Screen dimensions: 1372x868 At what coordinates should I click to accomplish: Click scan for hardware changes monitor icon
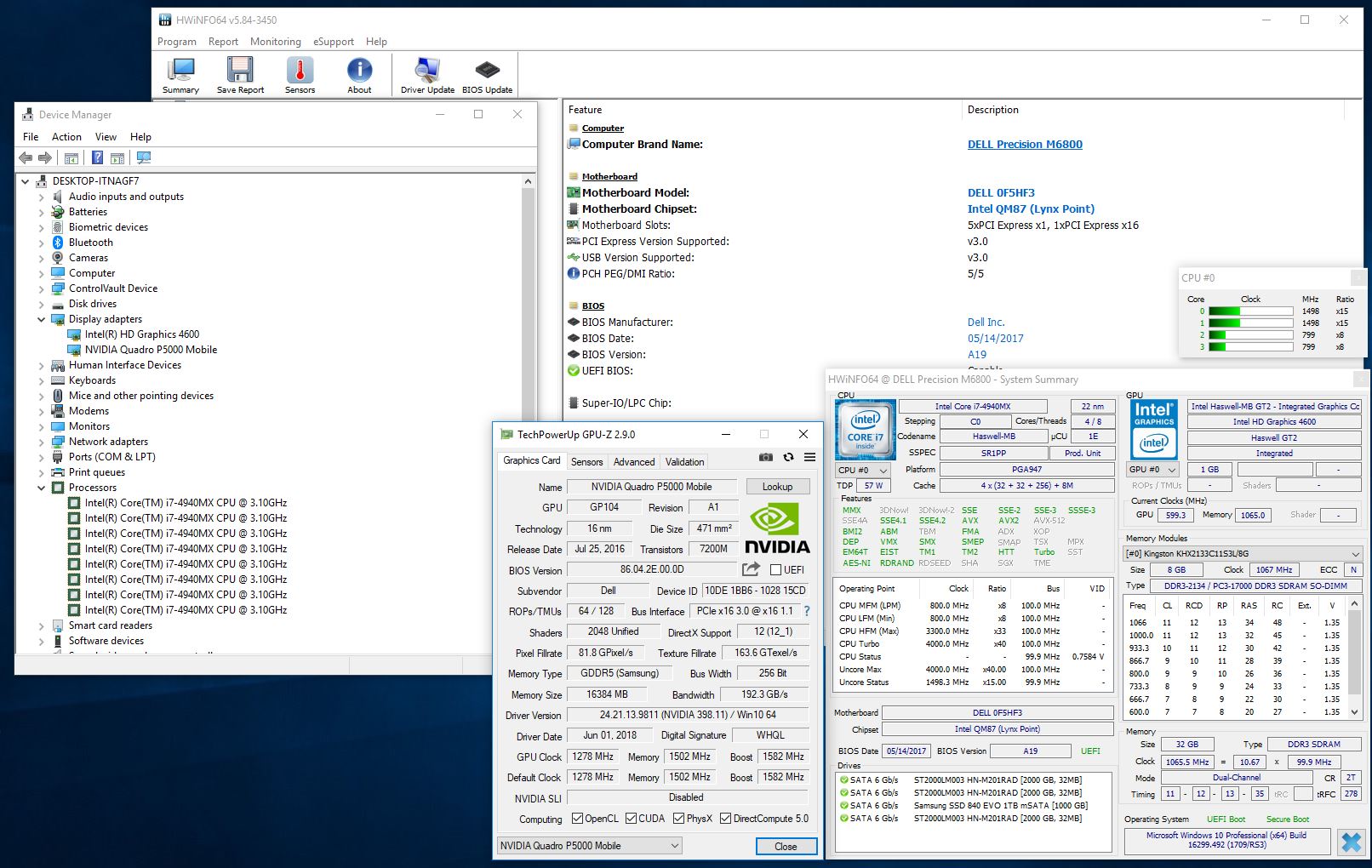(x=144, y=157)
